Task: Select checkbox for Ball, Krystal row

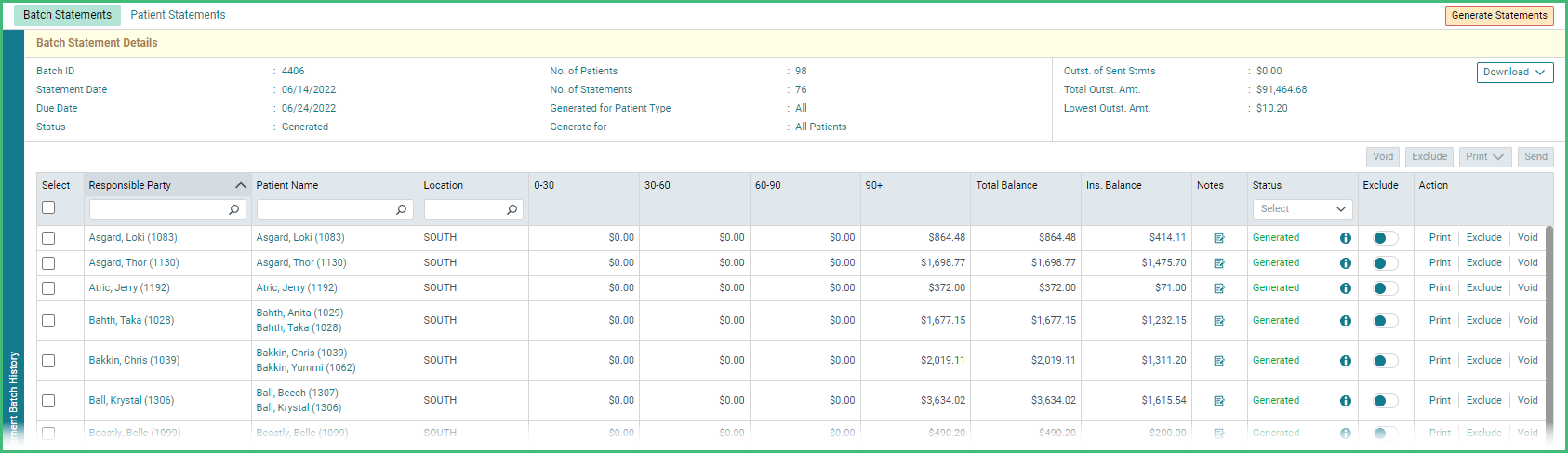Action: (x=48, y=401)
